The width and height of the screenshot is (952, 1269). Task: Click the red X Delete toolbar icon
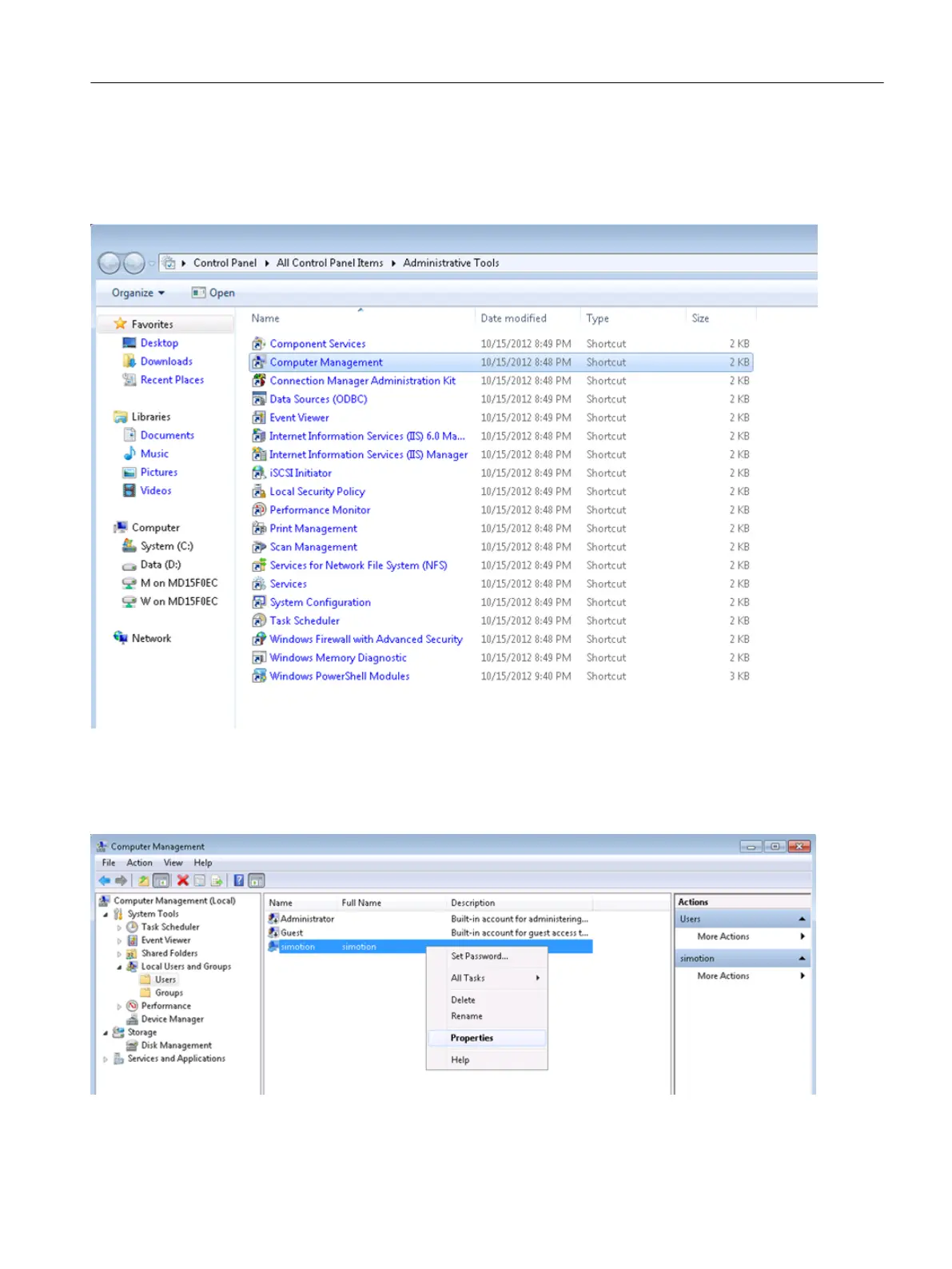click(182, 880)
